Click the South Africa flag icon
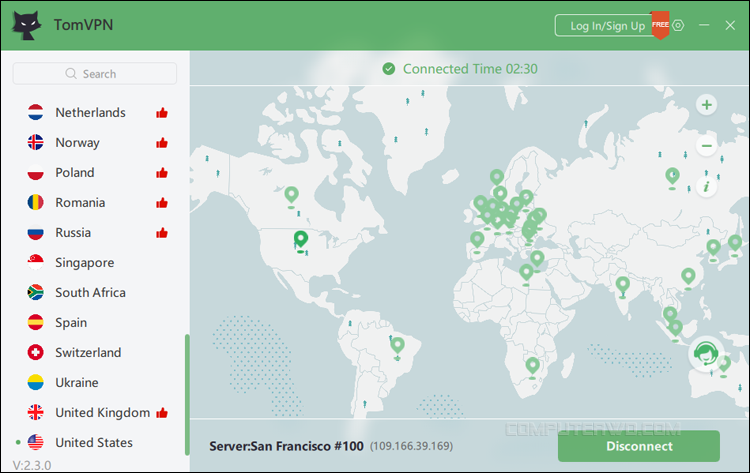This screenshot has height=473, width=750. coord(35,292)
